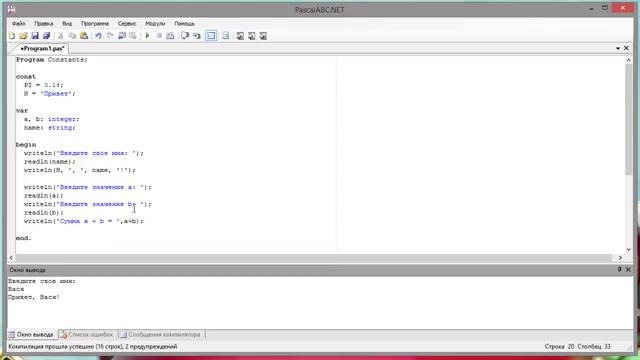This screenshot has width=640, height=360.
Task: Click the first of three rightmost toolbar icons
Action: pyautogui.click(x=240, y=36)
